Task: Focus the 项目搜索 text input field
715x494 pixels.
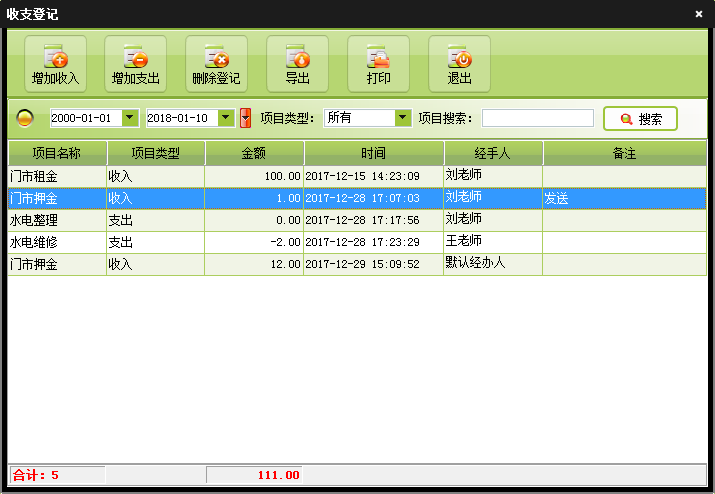Action: pyautogui.click(x=537, y=118)
